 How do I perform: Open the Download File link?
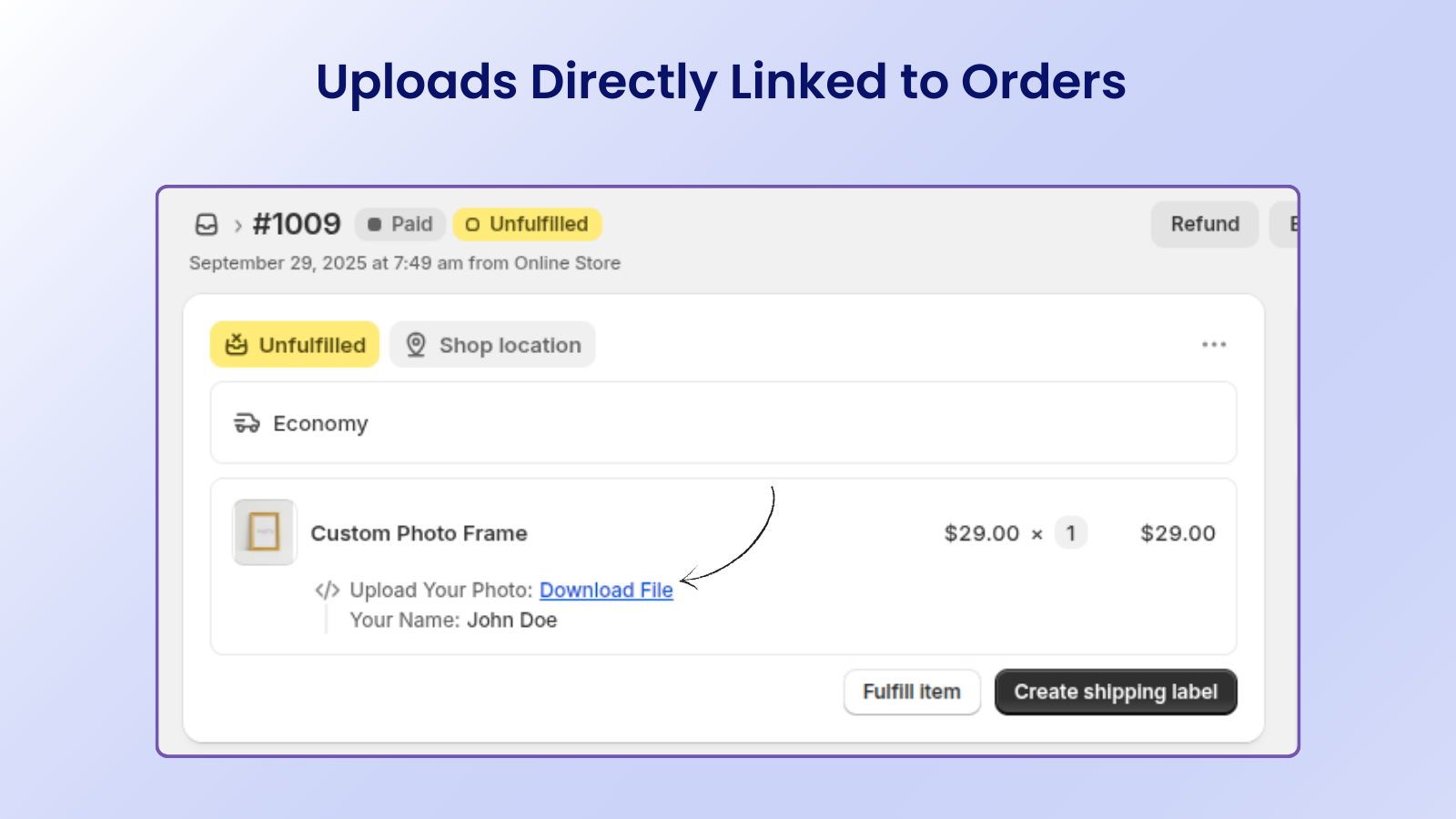(606, 590)
